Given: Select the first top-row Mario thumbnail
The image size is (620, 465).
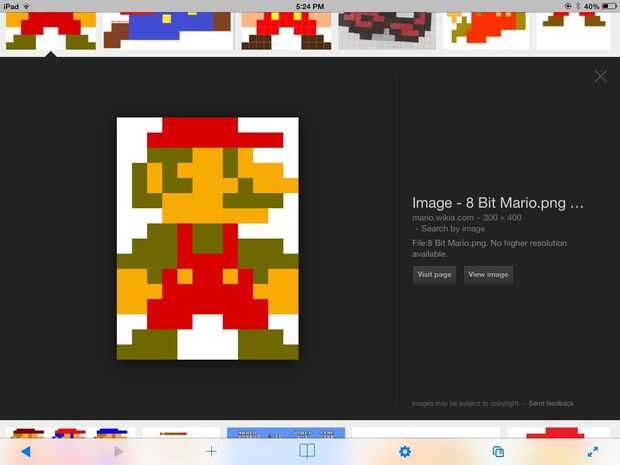Looking at the screenshot, I should [x=51, y=30].
